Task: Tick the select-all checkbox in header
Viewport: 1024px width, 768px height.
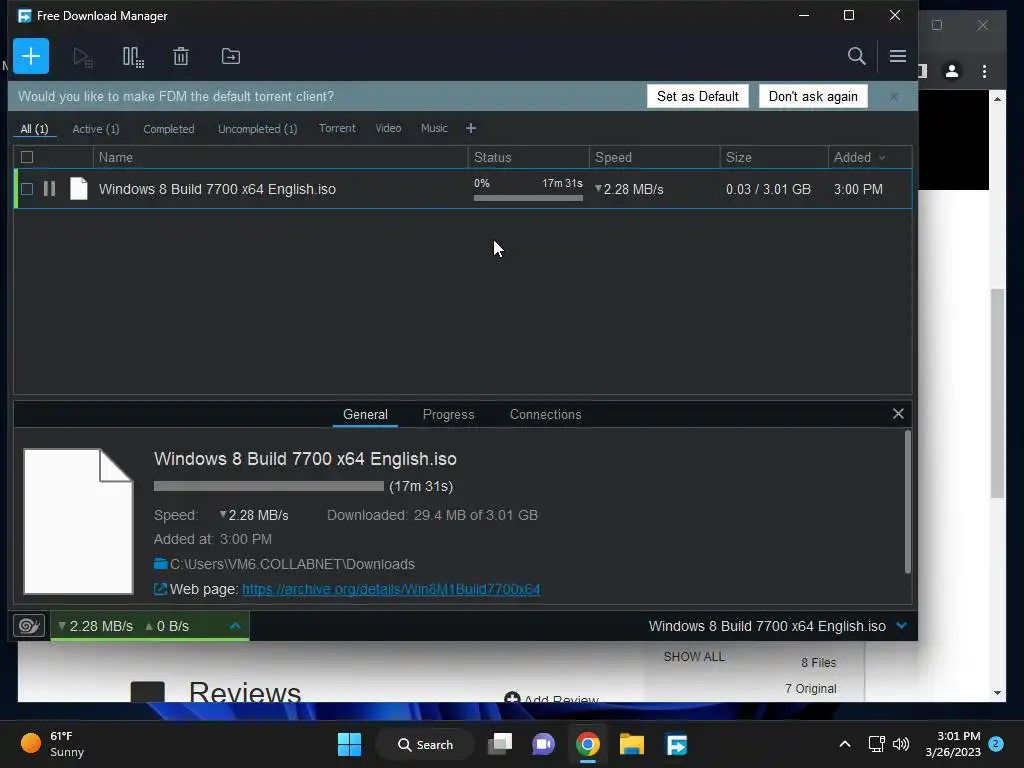Action: 27,157
